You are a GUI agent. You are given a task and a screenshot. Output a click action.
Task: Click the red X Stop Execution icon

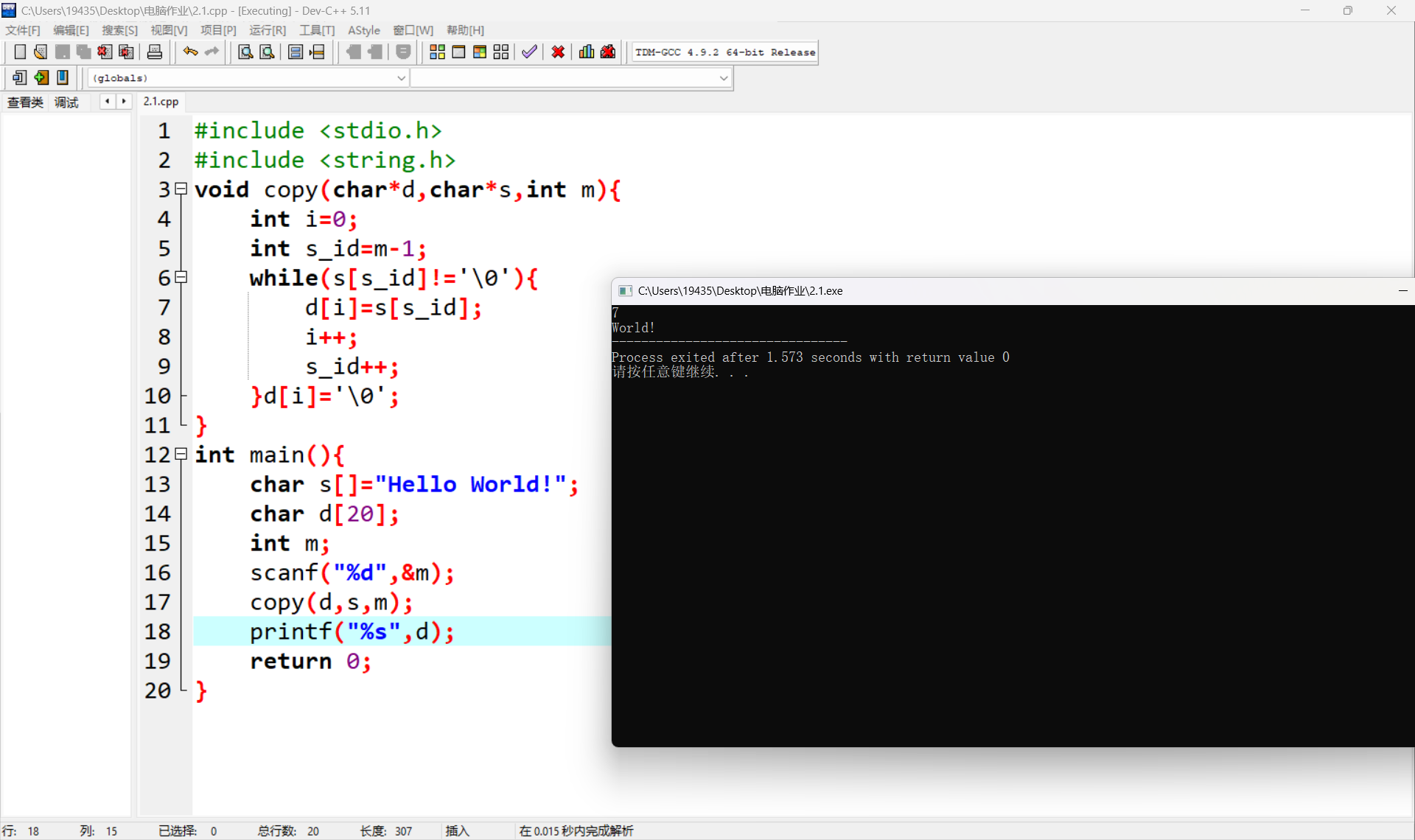[558, 52]
